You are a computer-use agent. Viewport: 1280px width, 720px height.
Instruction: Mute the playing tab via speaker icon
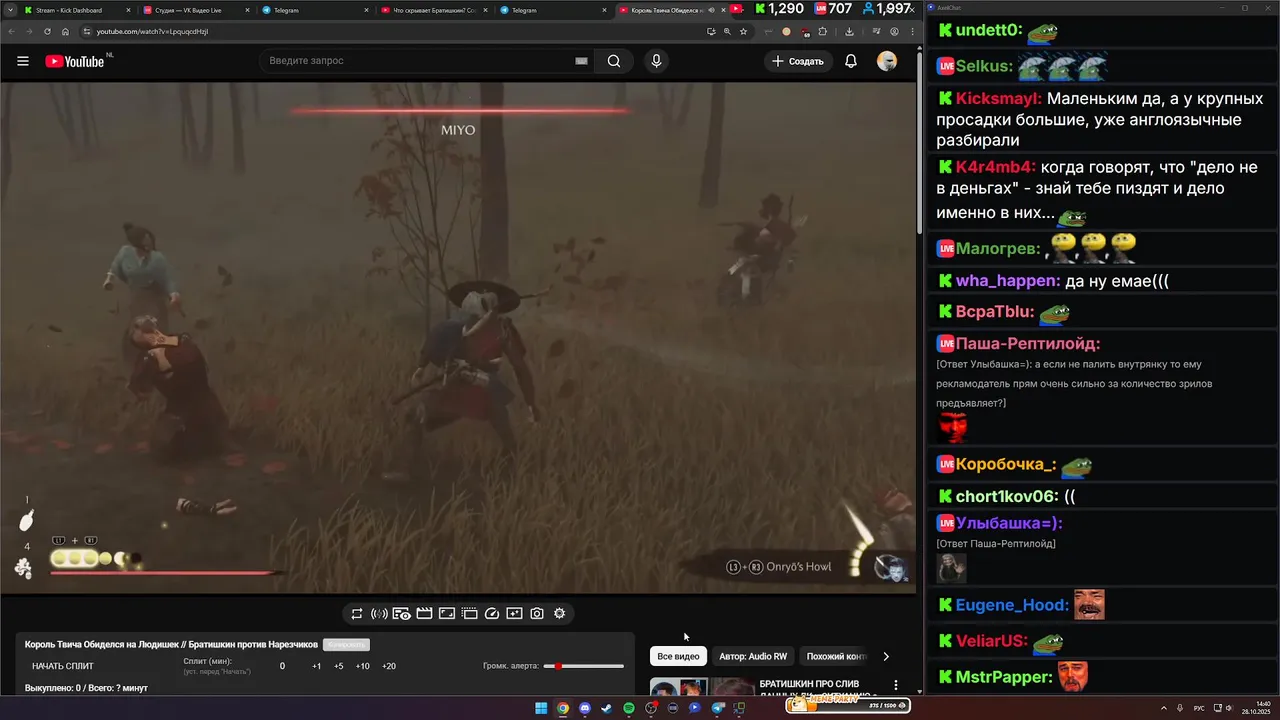(712, 10)
